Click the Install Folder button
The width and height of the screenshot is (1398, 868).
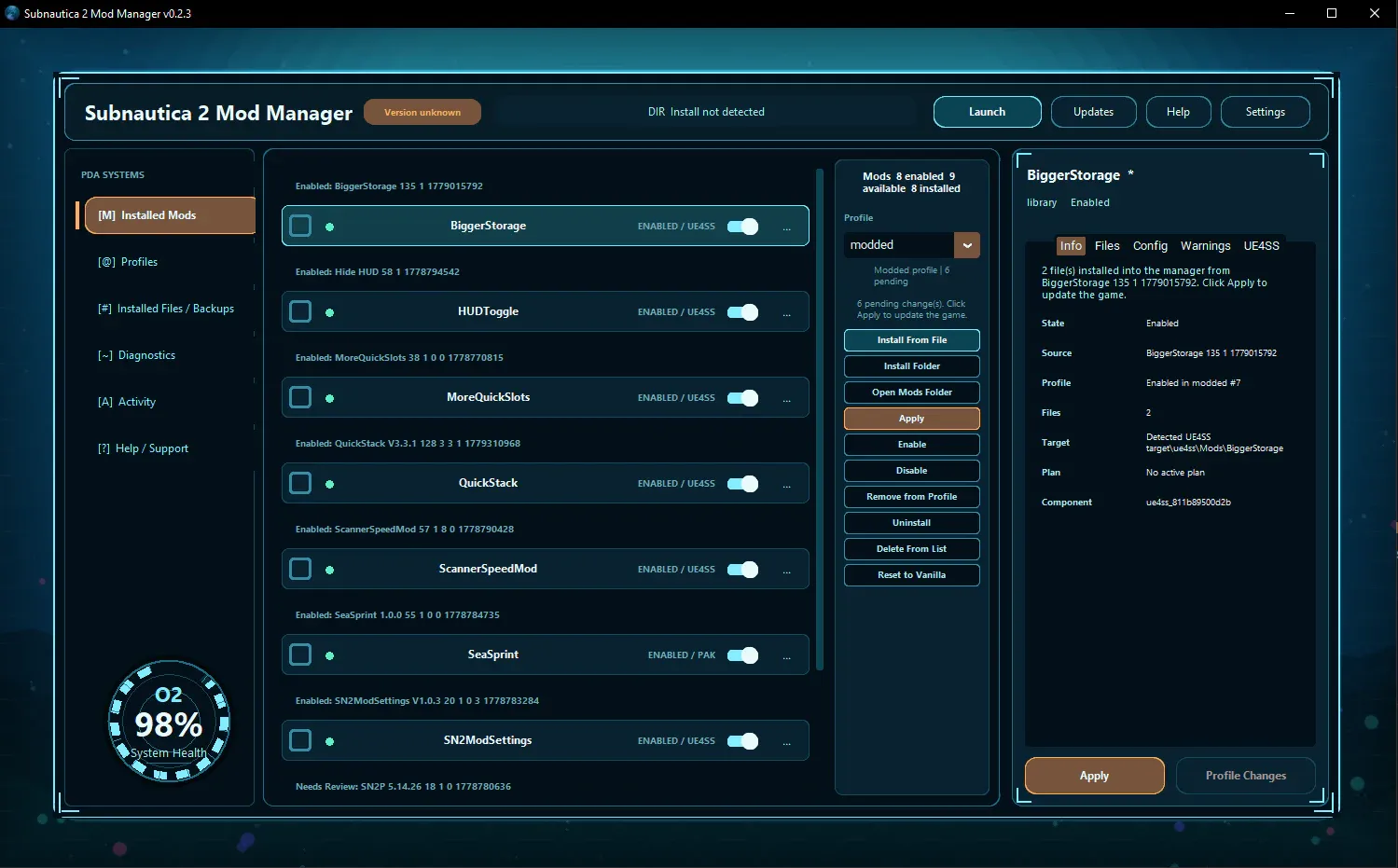coord(912,366)
